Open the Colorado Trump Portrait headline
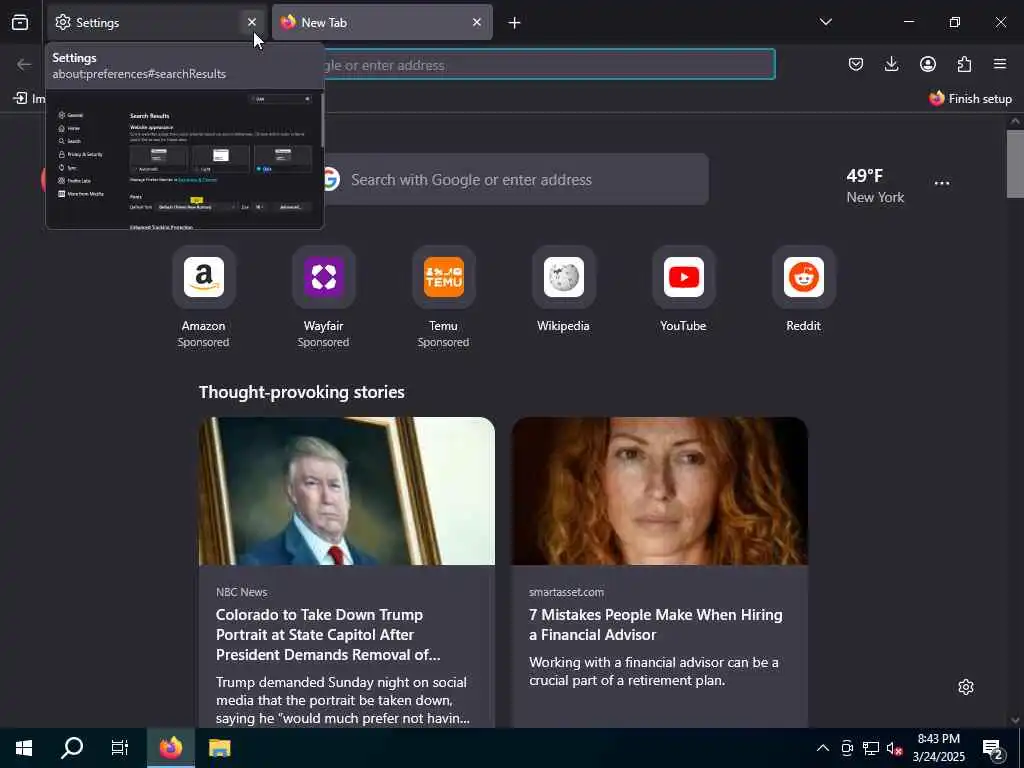 click(x=328, y=635)
